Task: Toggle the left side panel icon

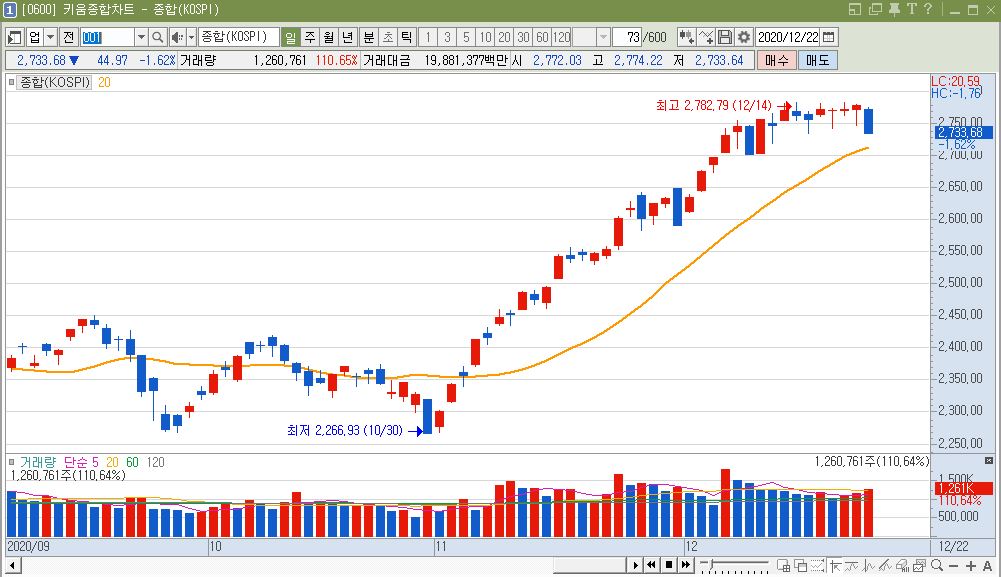Action: [x=14, y=37]
